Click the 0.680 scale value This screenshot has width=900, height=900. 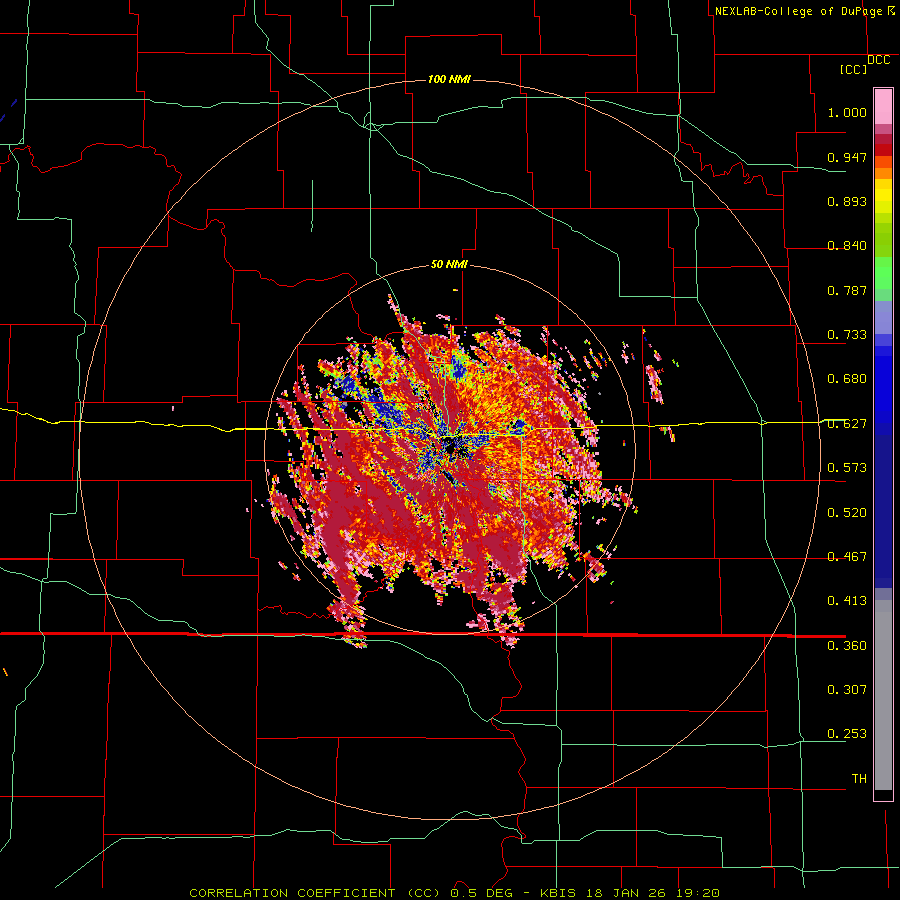[x=847, y=379]
